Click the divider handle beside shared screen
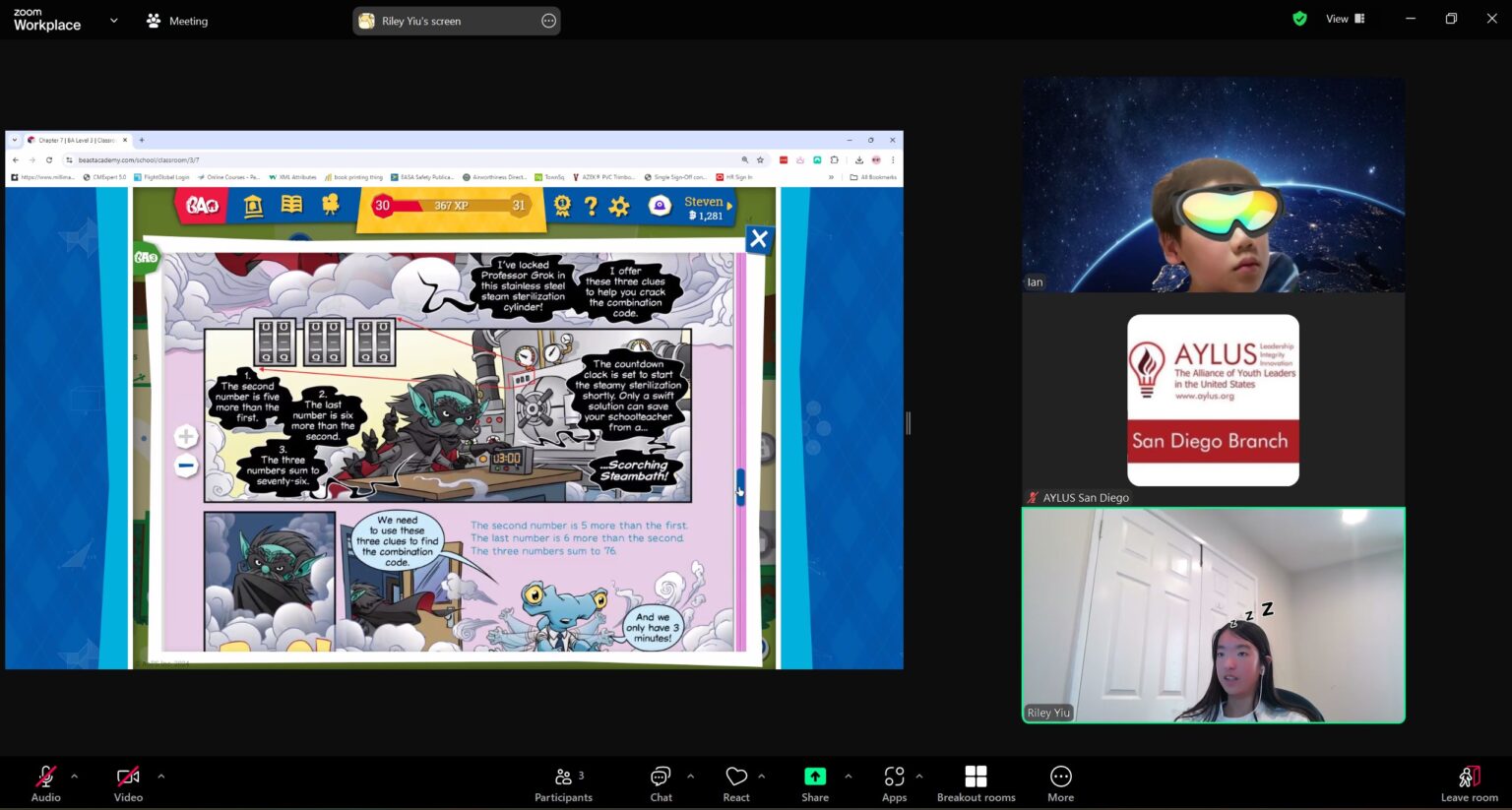This screenshot has width=1512, height=810. pyautogui.click(x=908, y=423)
